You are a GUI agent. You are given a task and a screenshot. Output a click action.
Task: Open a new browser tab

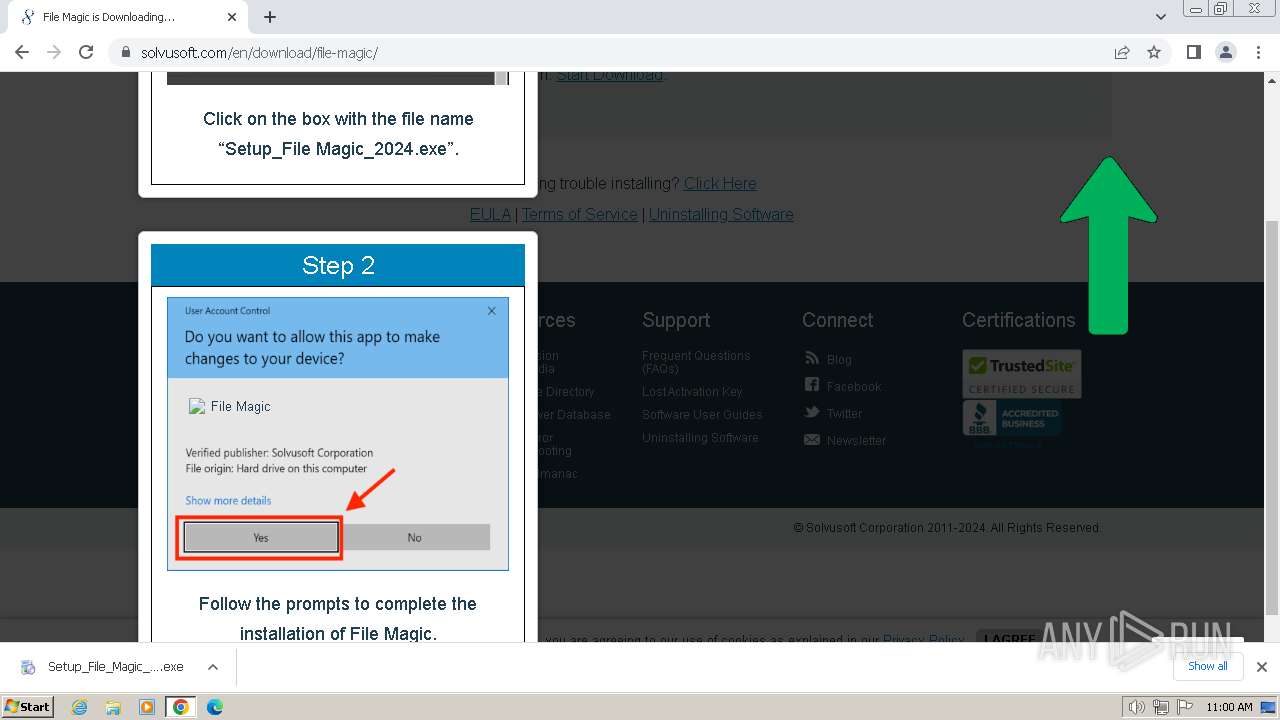270,17
